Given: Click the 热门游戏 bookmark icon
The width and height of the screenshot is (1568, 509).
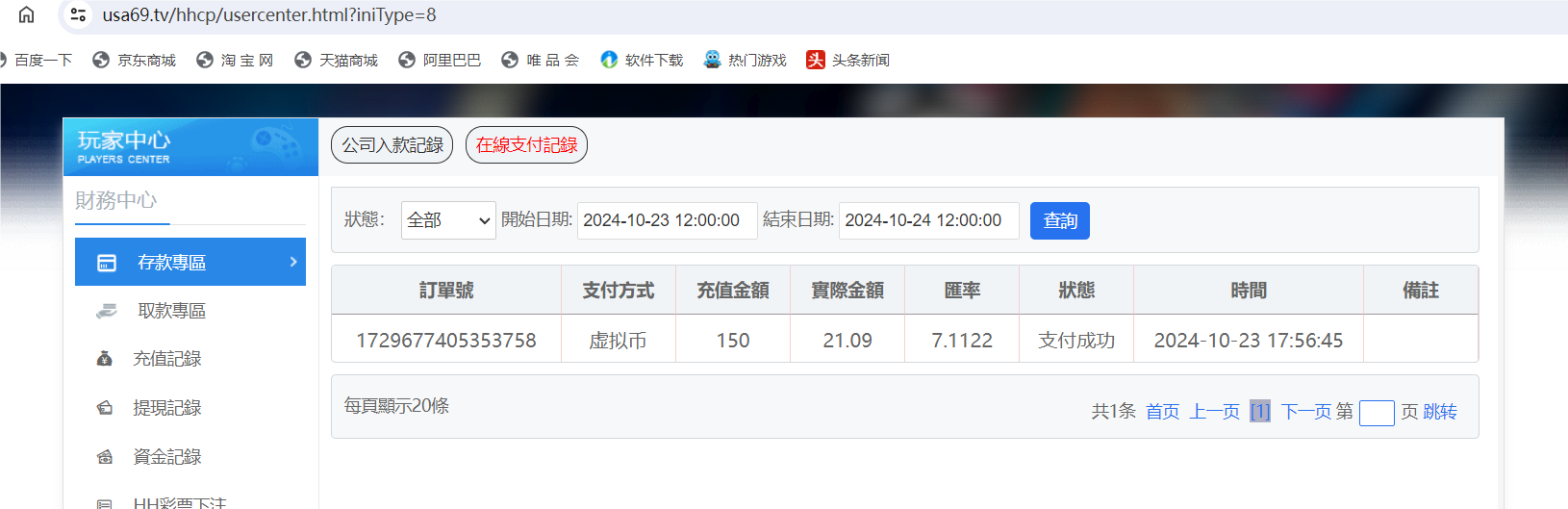Looking at the screenshot, I should point(712,60).
